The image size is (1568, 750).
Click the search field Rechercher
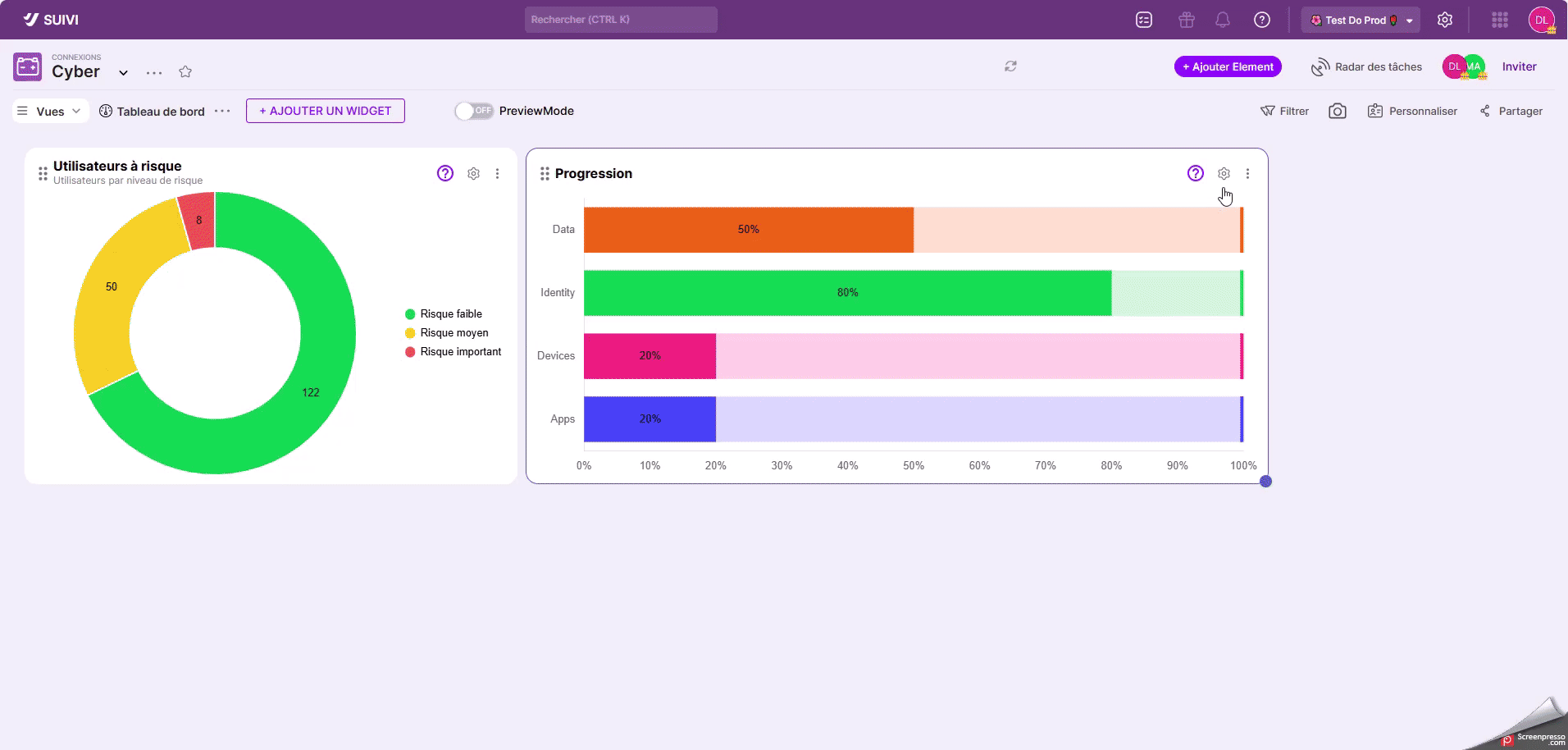click(x=620, y=20)
